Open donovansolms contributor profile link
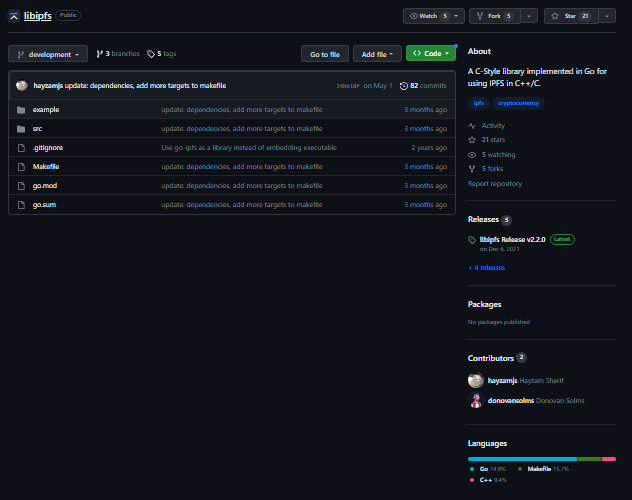This screenshot has height=500, width=632. coord(511,400)
